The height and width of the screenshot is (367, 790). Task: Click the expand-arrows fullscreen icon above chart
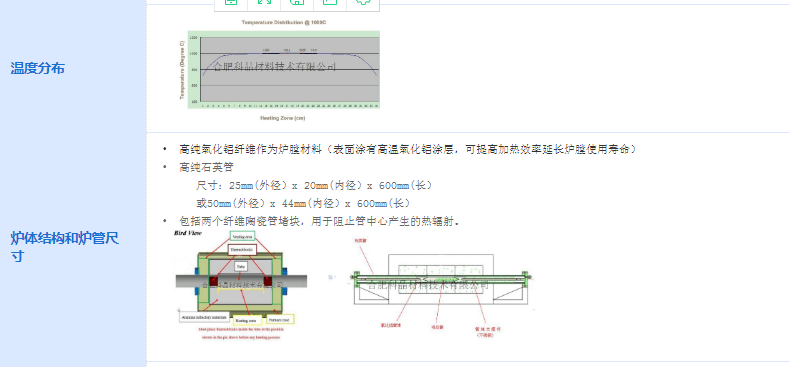point(264,2)
